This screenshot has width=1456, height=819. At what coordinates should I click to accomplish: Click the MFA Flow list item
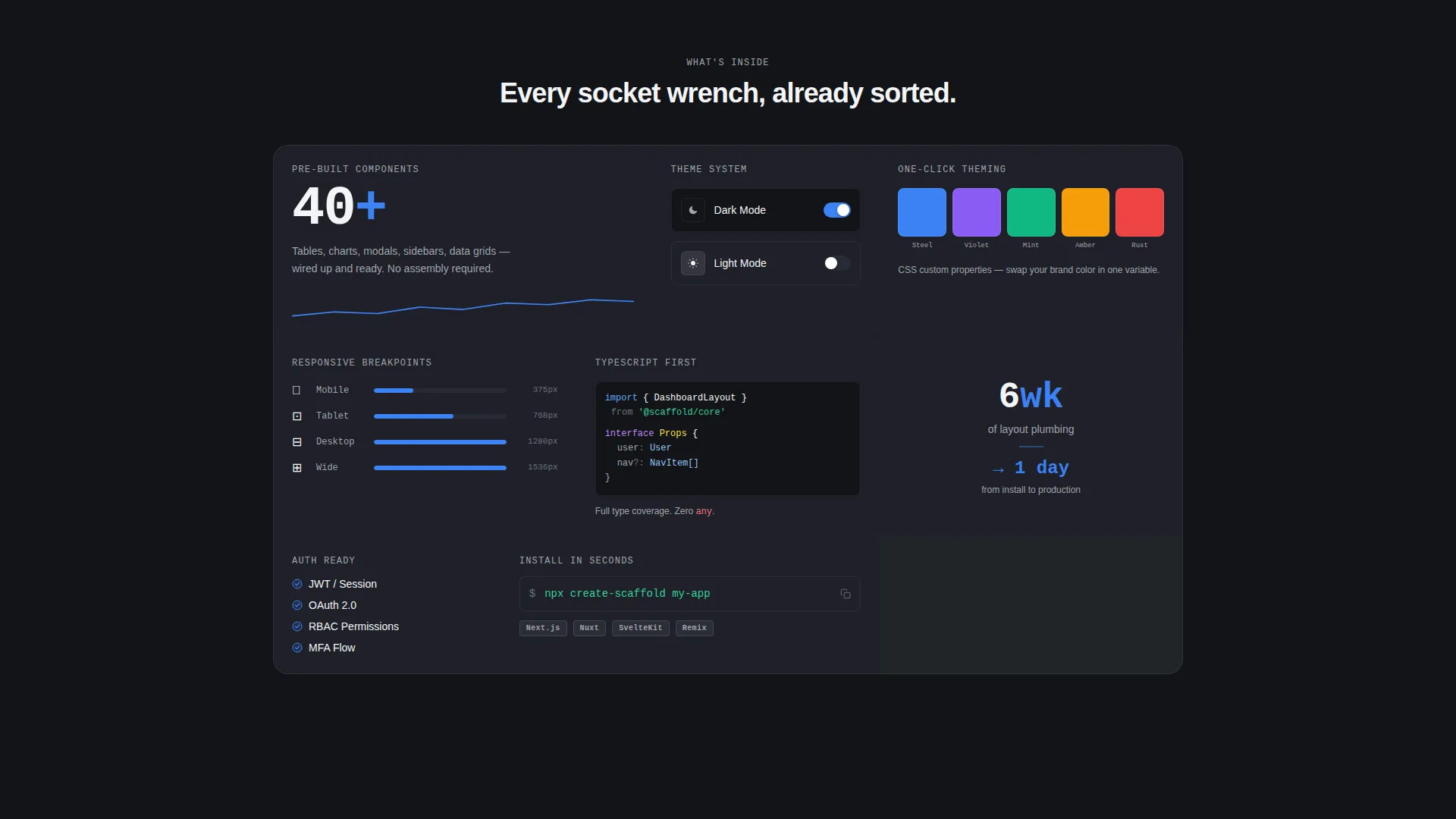click(x=324, y=648)
